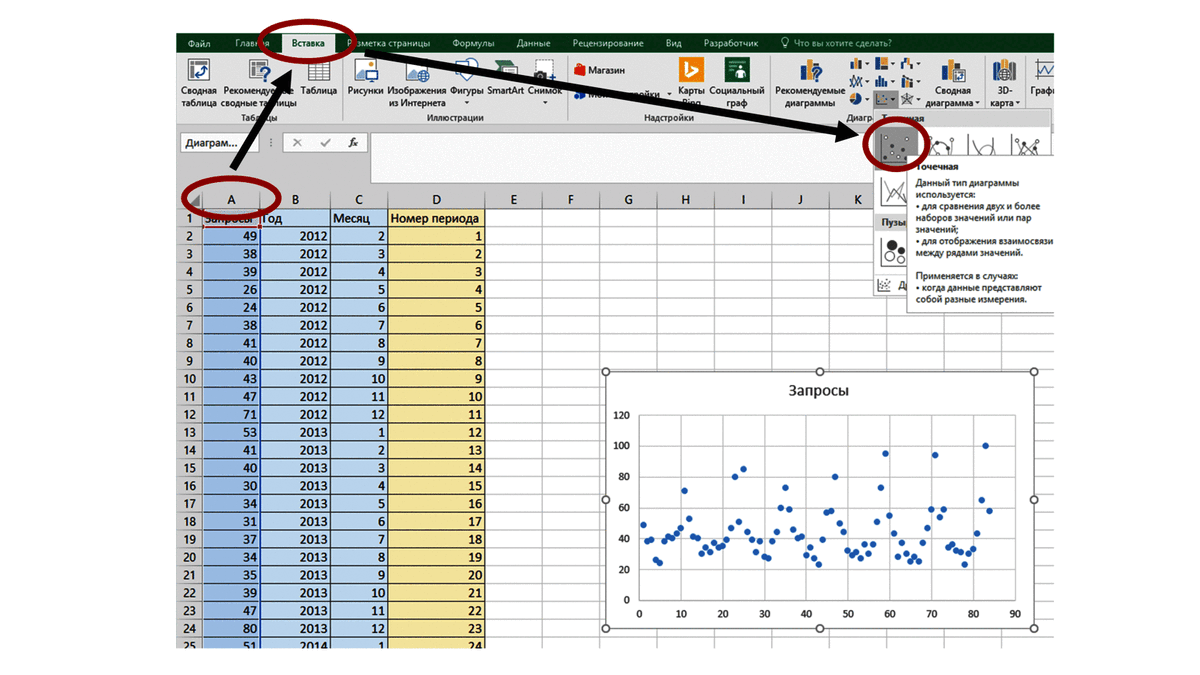Select row 12 header
This screenshot has height=675, width=1200.
tap(189, 415)
